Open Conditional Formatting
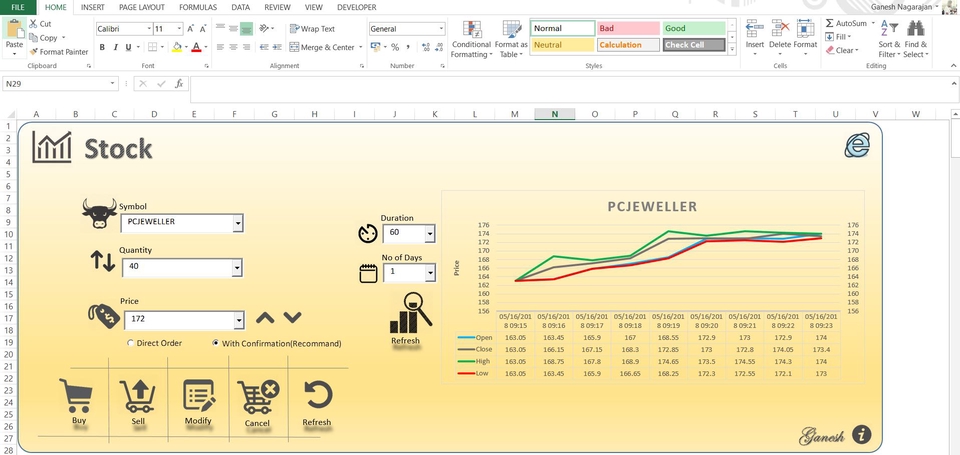 [471, 39]
